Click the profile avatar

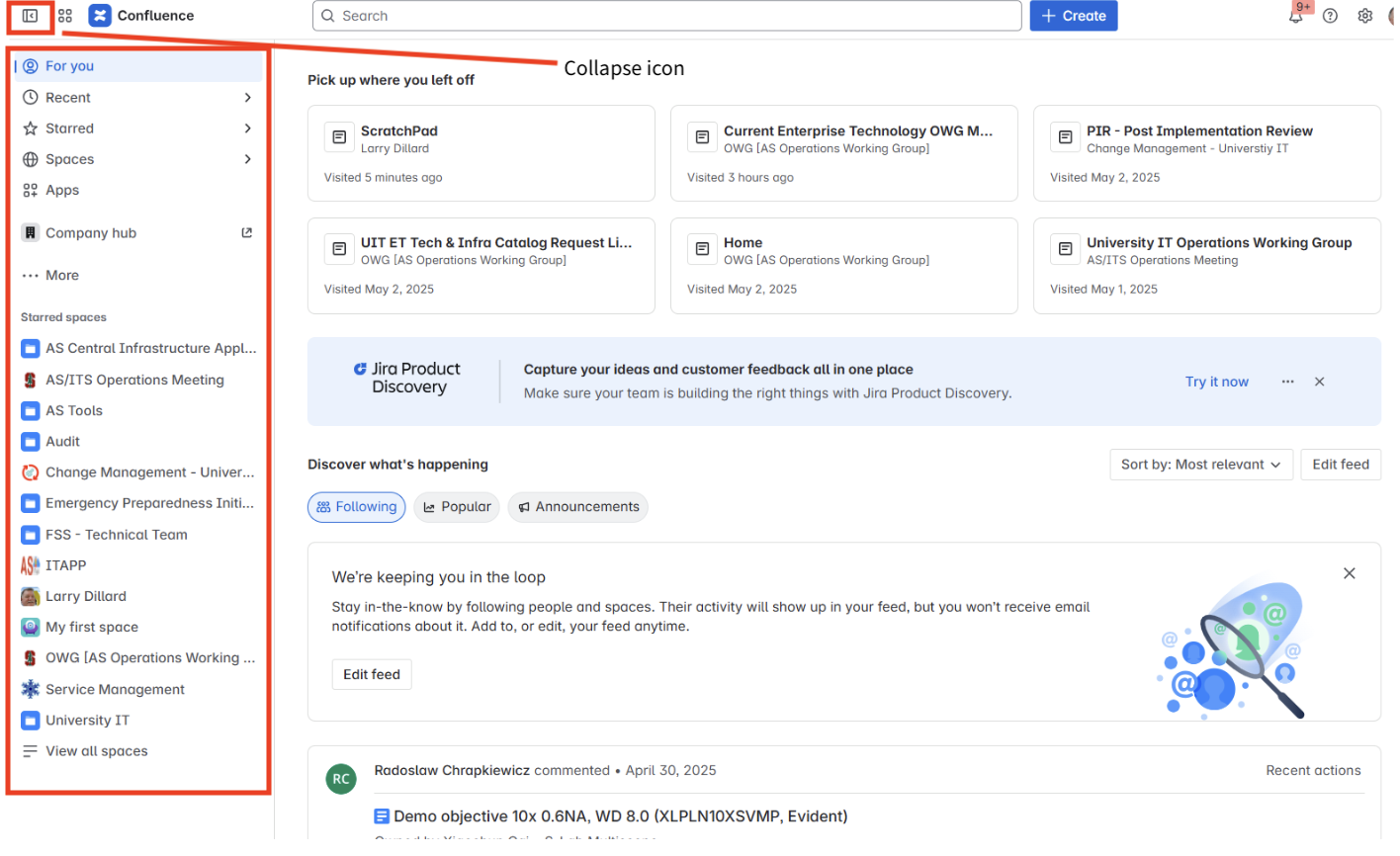coord(1394,15)
